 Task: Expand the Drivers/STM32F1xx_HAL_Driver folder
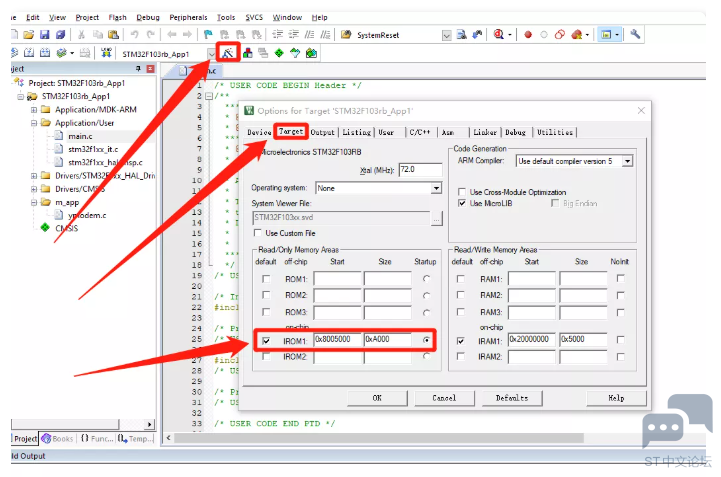click(x=34, y=176)
